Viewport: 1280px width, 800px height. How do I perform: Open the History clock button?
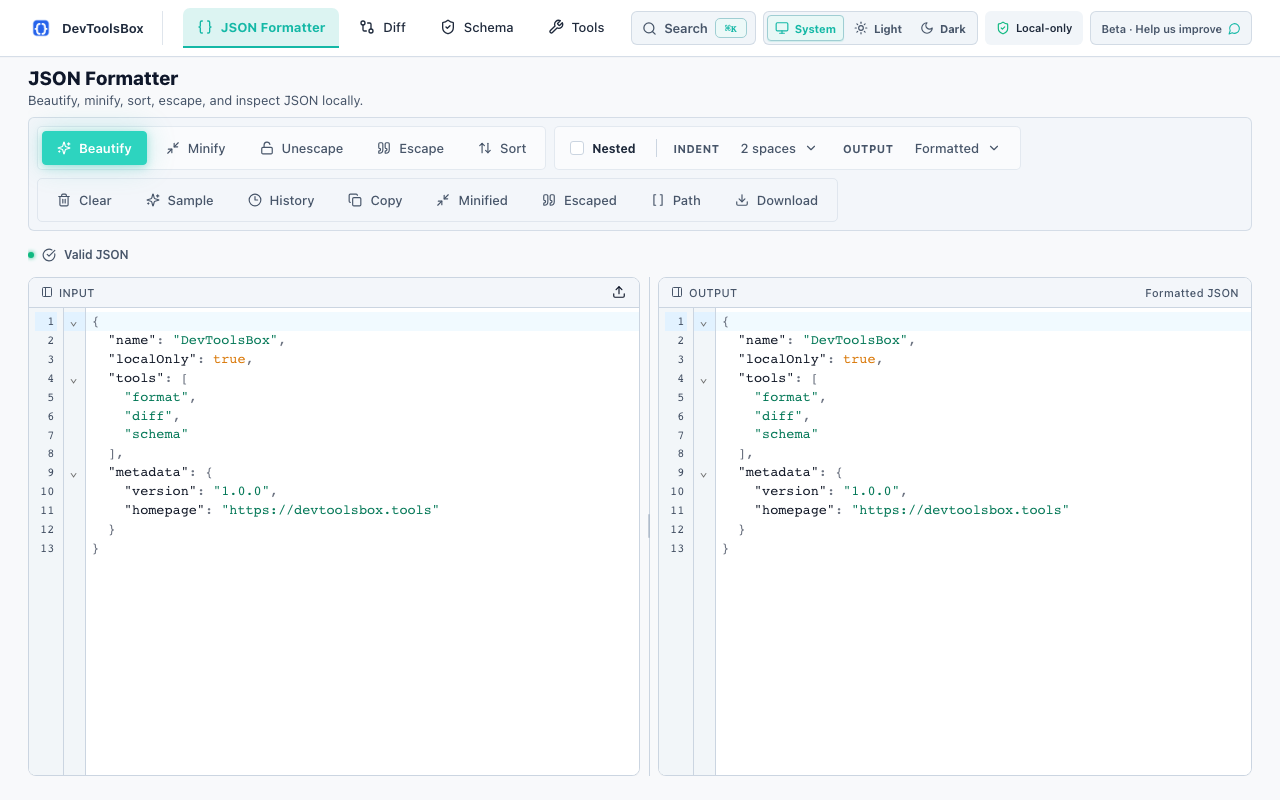(x=281, y=200)
